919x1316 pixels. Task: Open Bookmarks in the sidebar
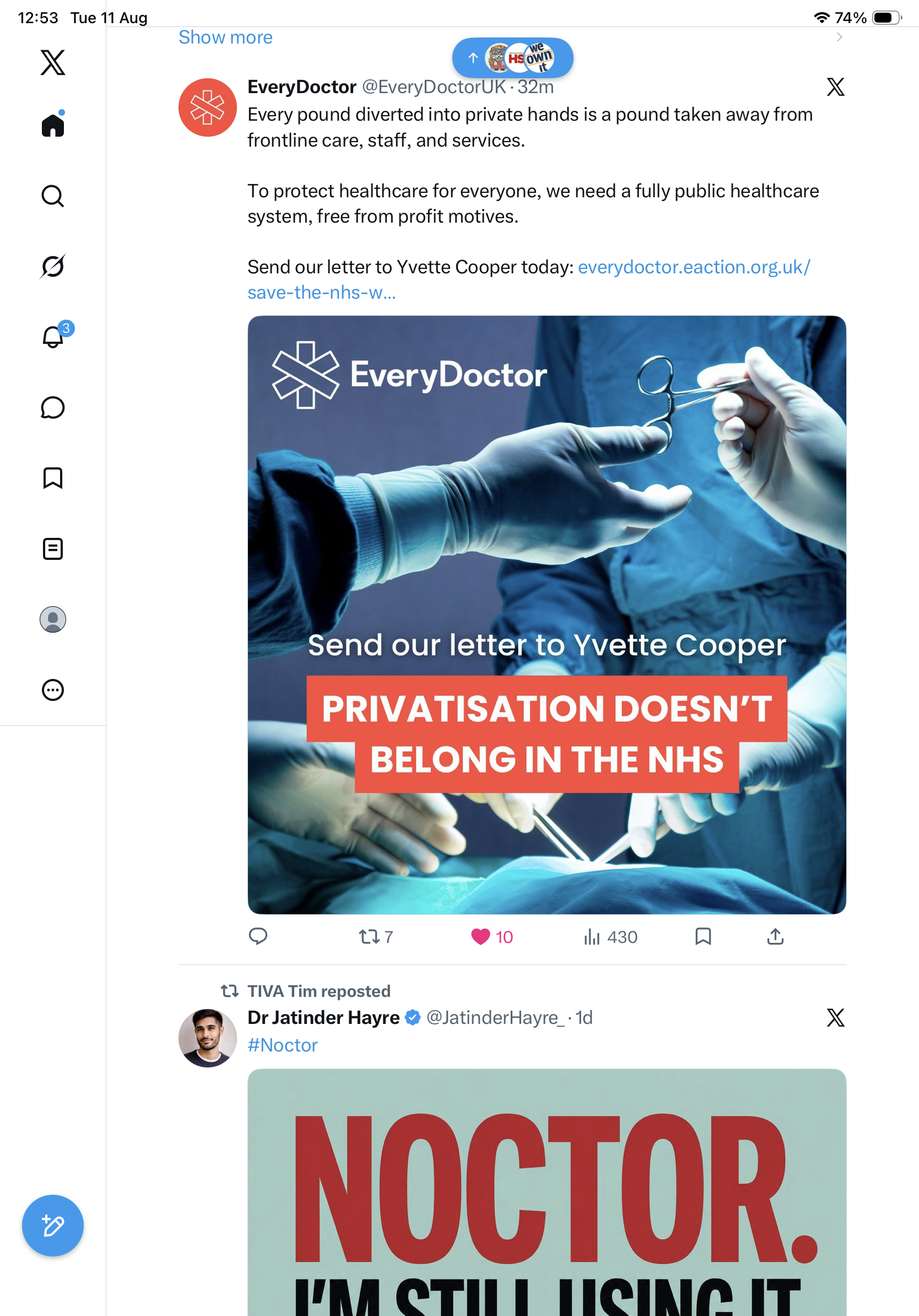tap(53, 478)
